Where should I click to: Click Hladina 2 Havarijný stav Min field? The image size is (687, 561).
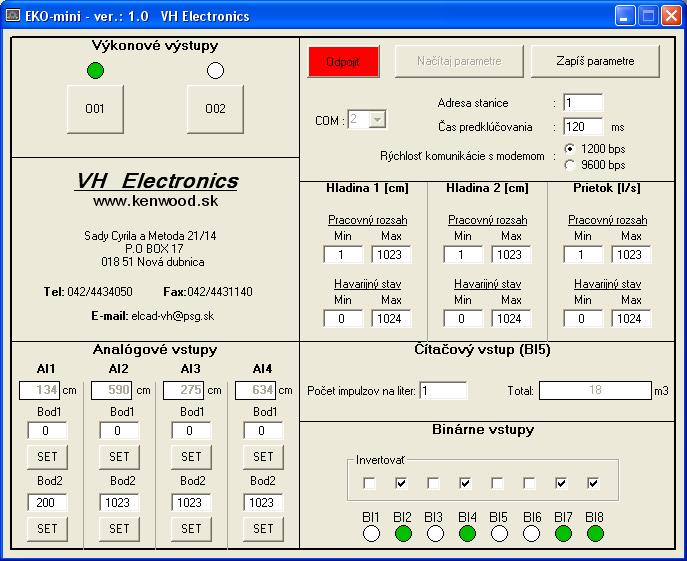click(463, 319)
